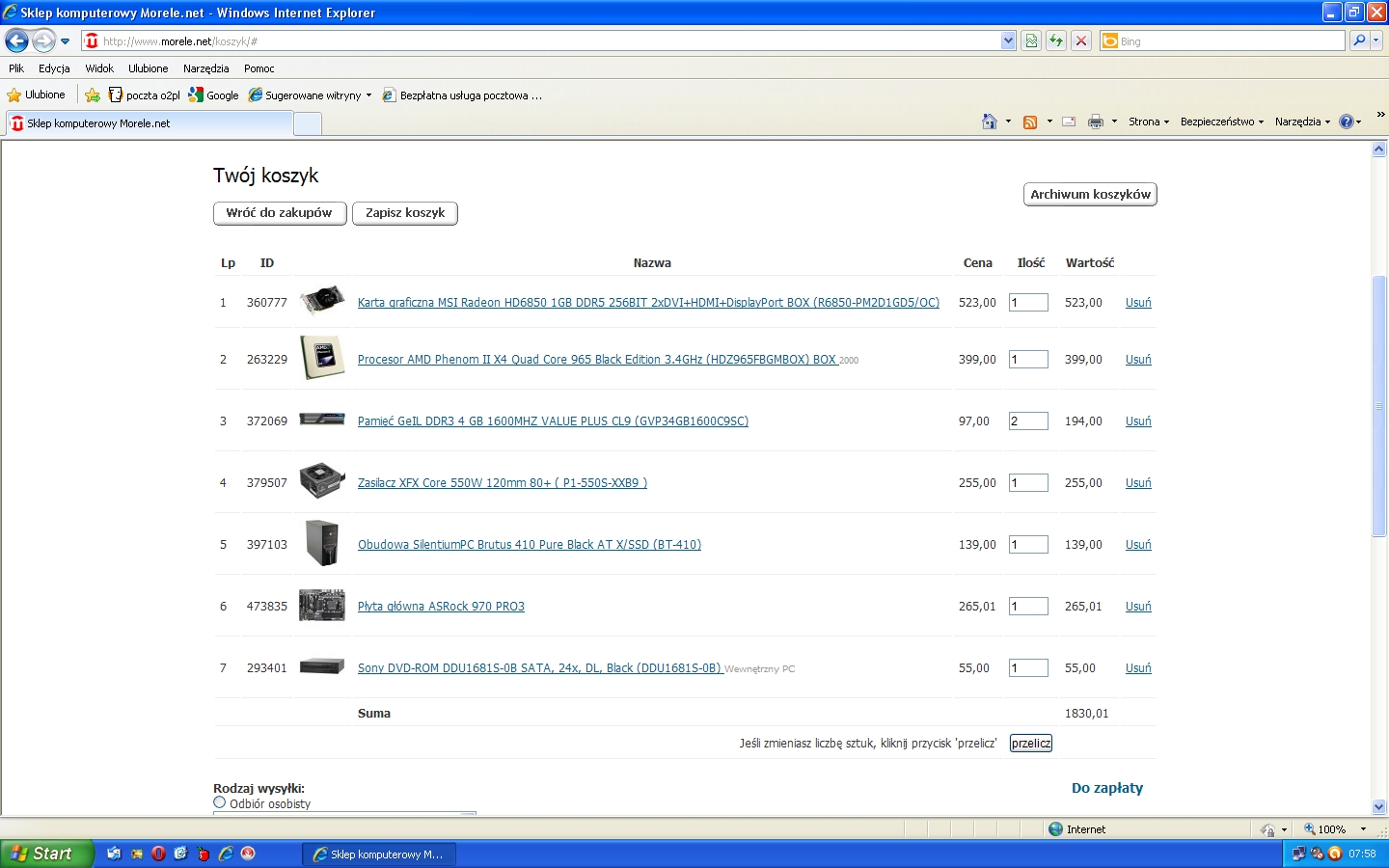
Task: Open Favorites Center via the star Ulubione button
Action: 36,95
